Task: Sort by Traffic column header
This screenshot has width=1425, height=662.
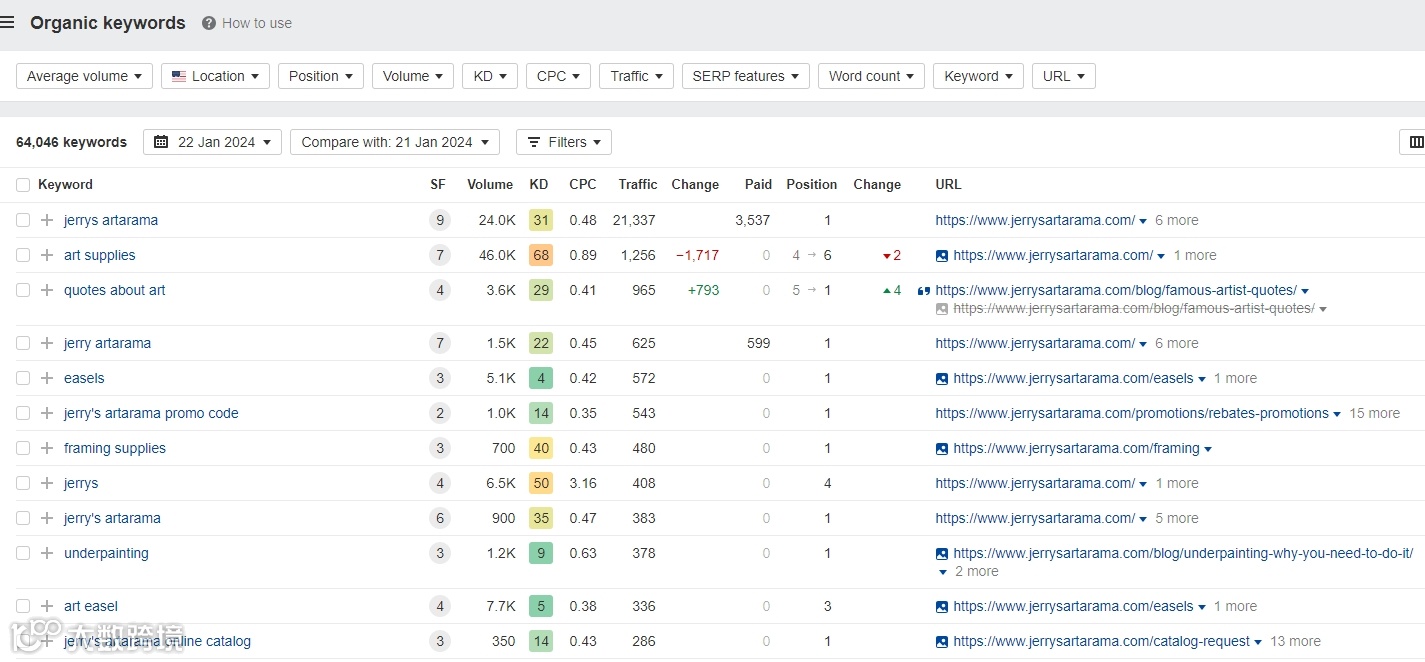Action: pos(638,185)
